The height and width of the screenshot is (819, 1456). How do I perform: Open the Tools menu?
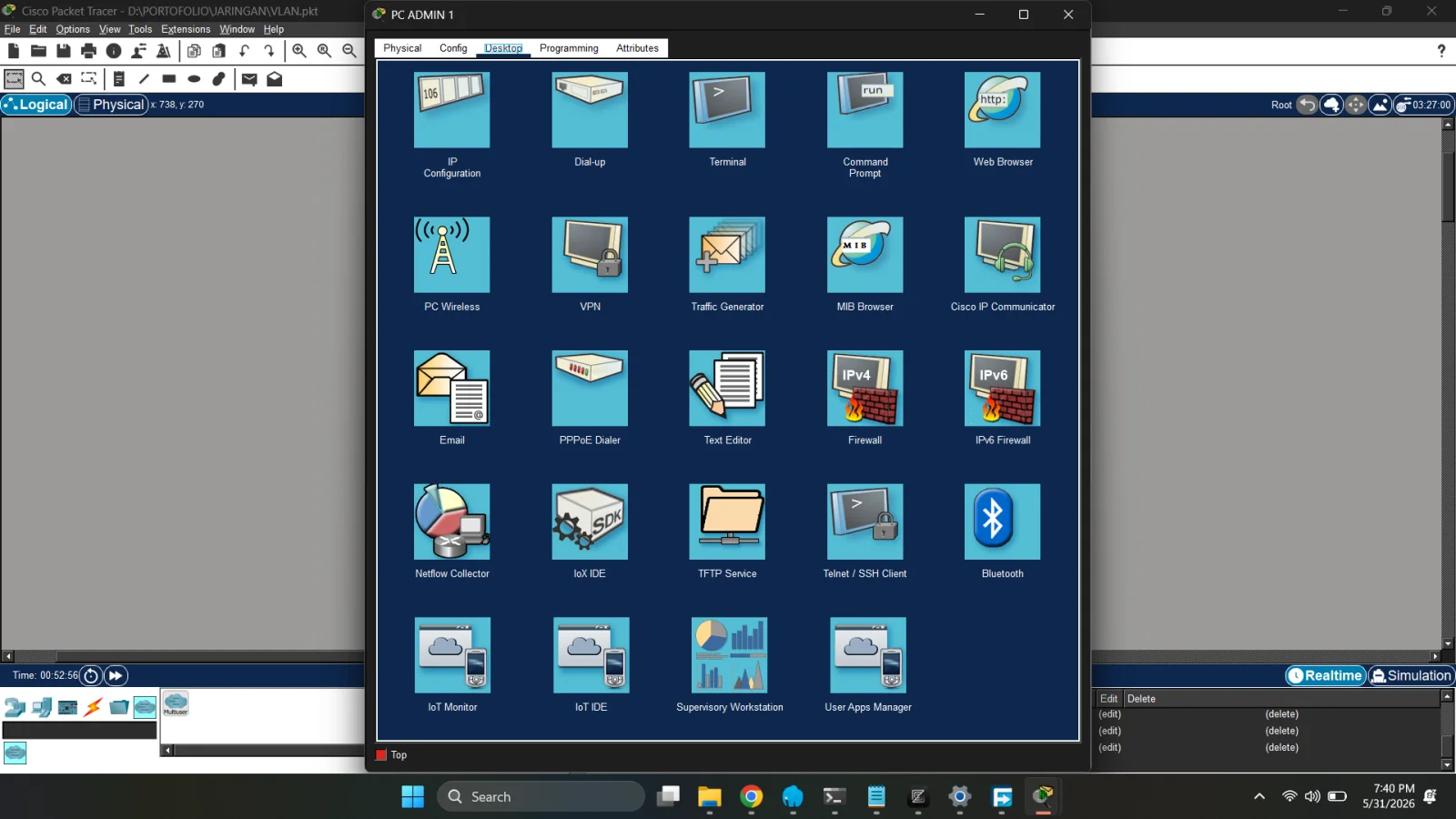pyautogui.click(x=140, y=29)
